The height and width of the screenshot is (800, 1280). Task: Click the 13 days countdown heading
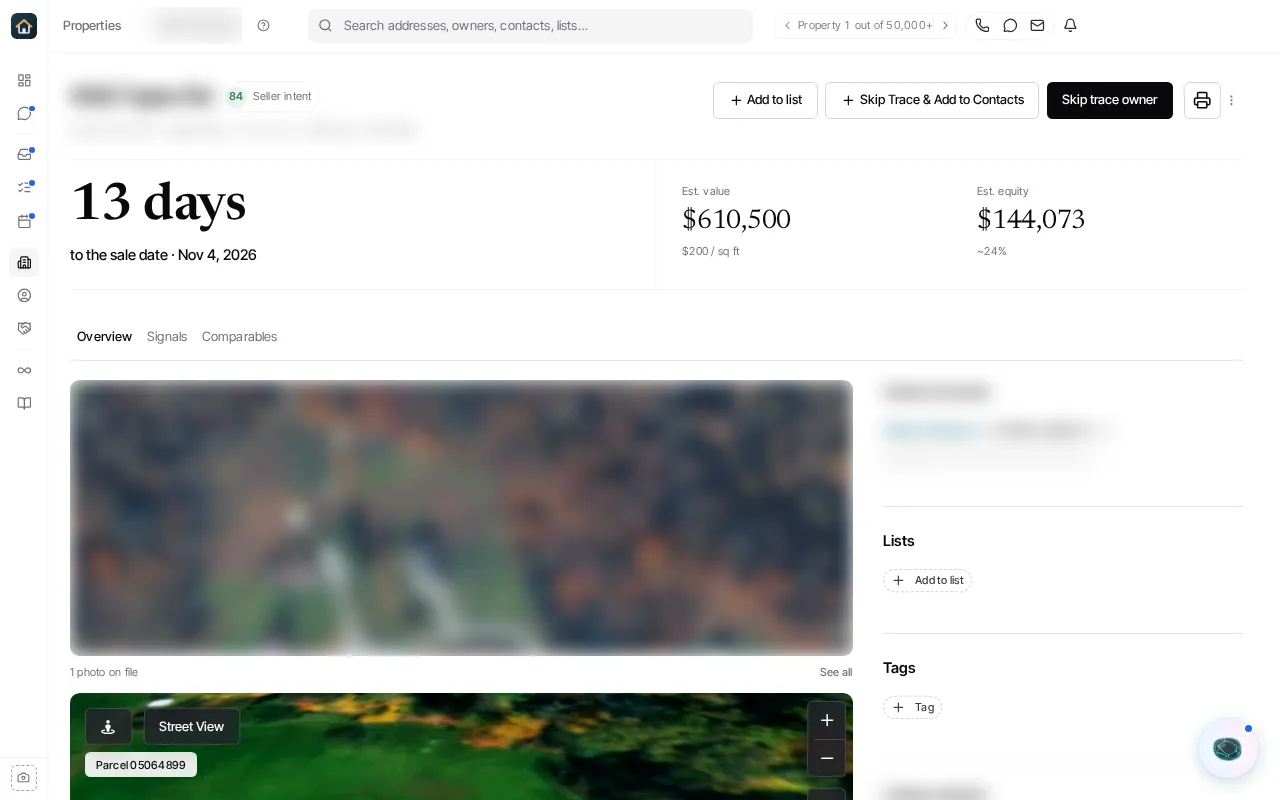158,204
